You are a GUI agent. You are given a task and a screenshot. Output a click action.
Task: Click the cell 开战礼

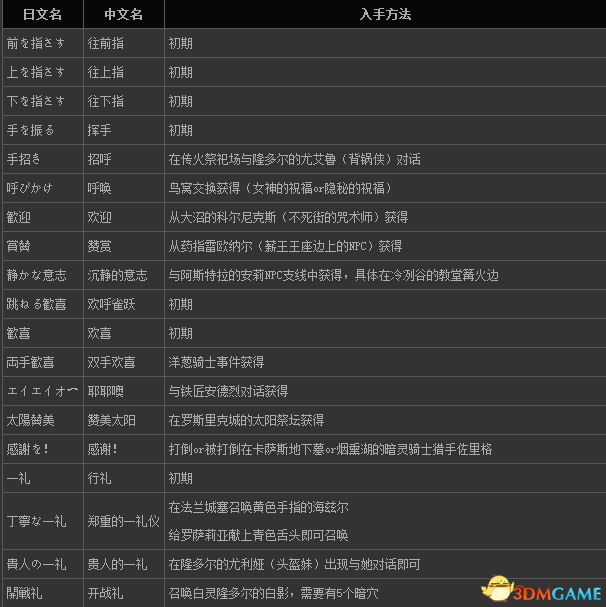124,593
